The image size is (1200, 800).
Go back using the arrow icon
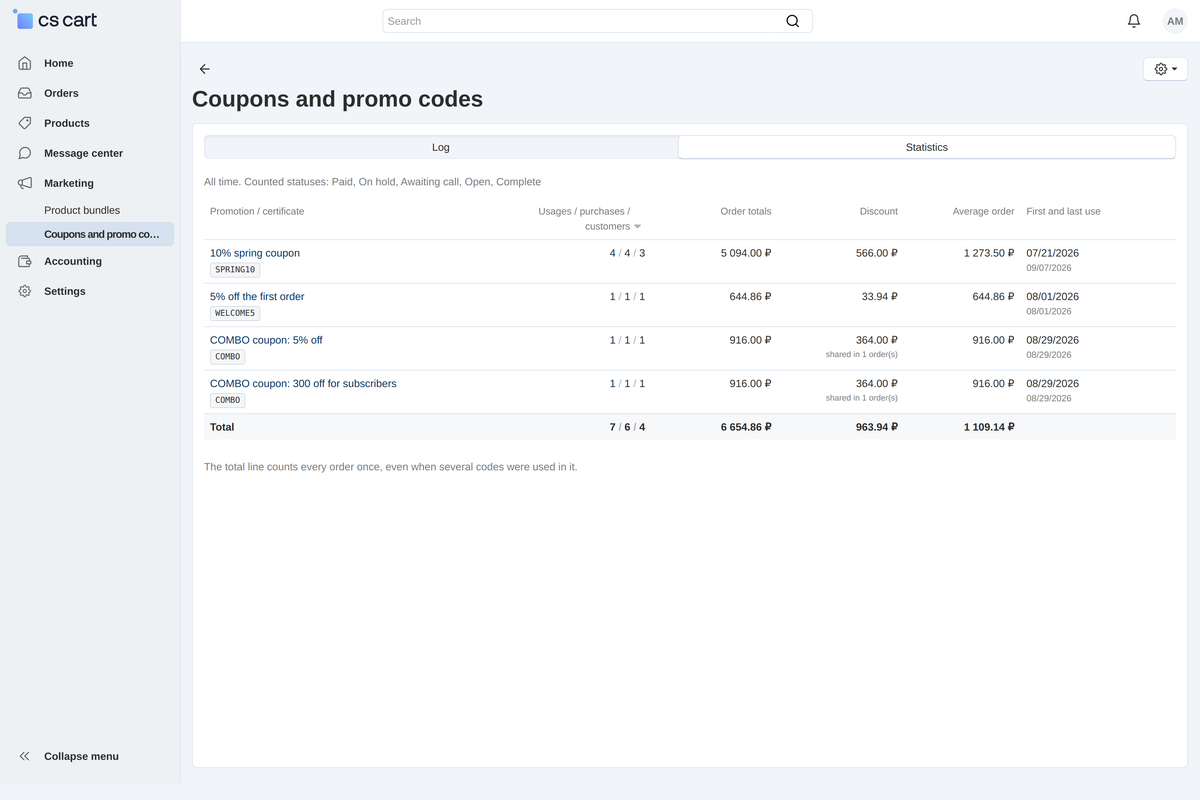(x=205, y=69)
